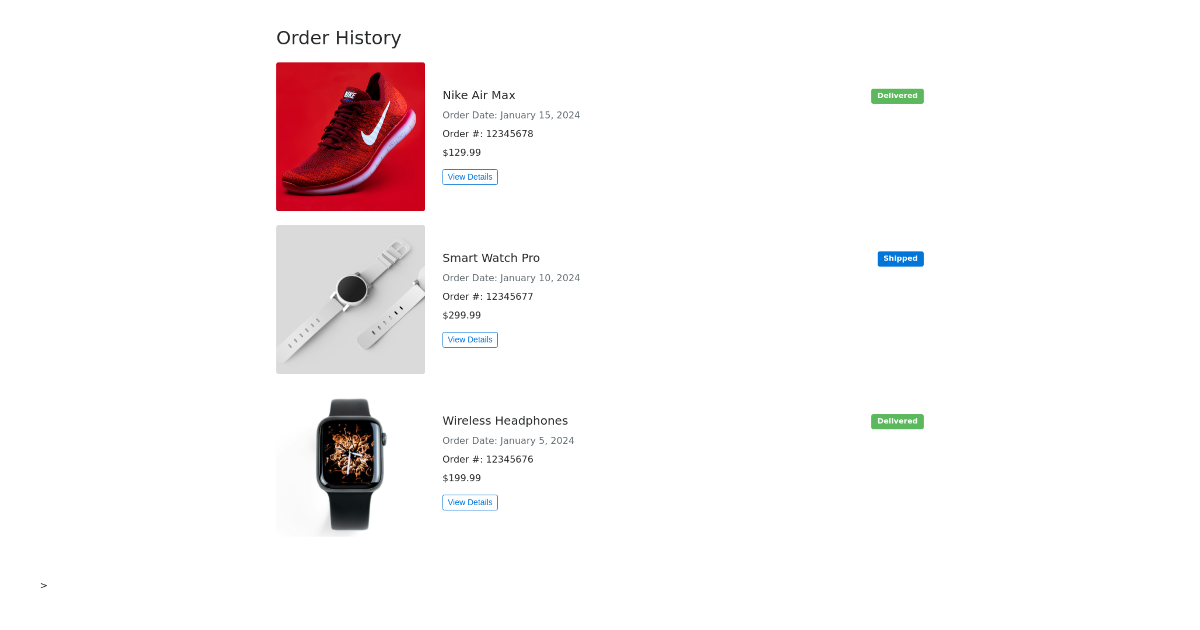This screenshot has width=1200, height=630.
Task: Expand the chevron at the bottom left
Action: pyautogui.click(x=43, y=584)
